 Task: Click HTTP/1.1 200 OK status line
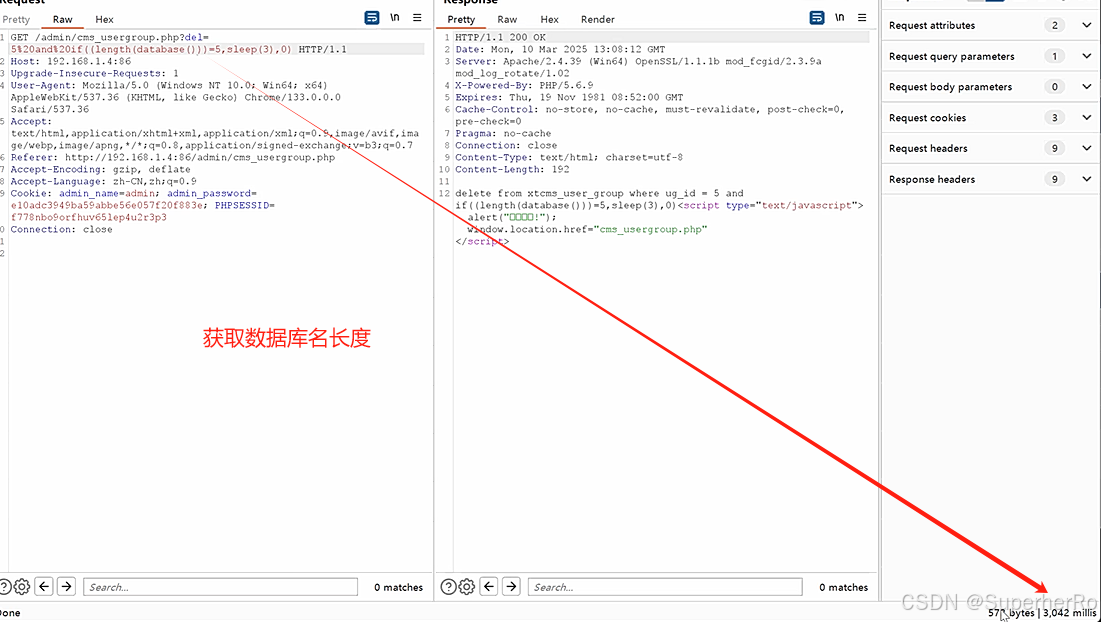coord(500,37)
